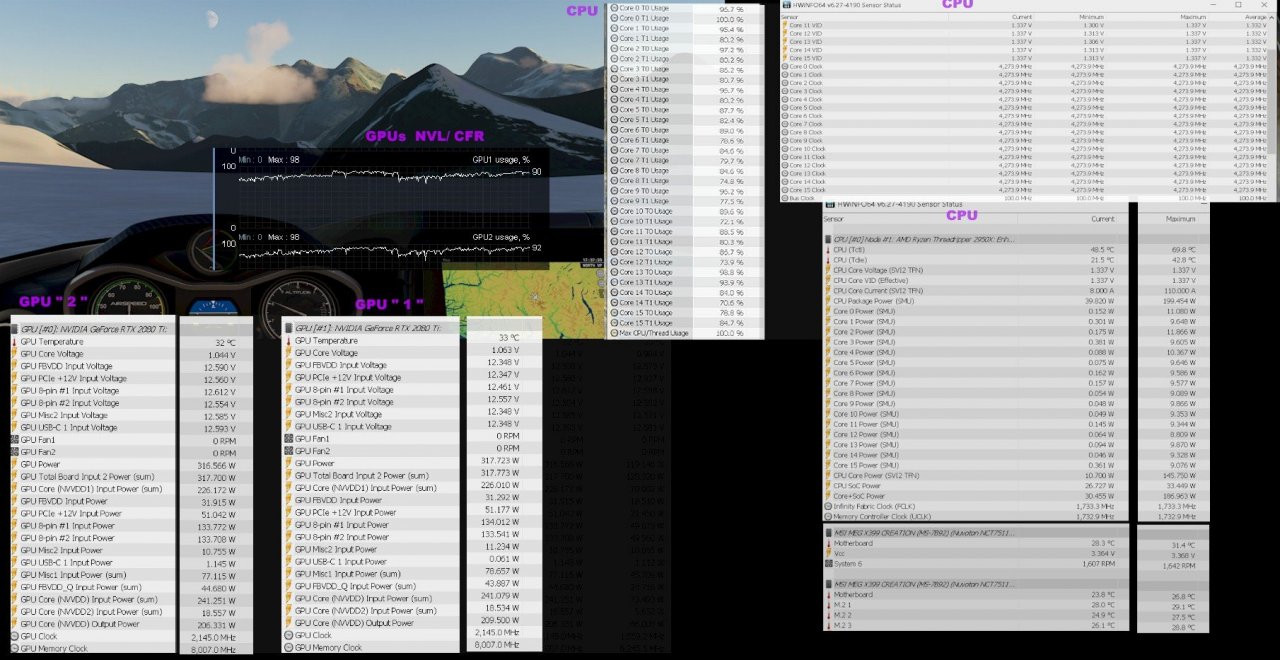Collapse the GPU [#0] NVIDIA GeForce RTX 2080 Ti group
This screenshot has height=660, width=1280.
click(x=15, y=328)
